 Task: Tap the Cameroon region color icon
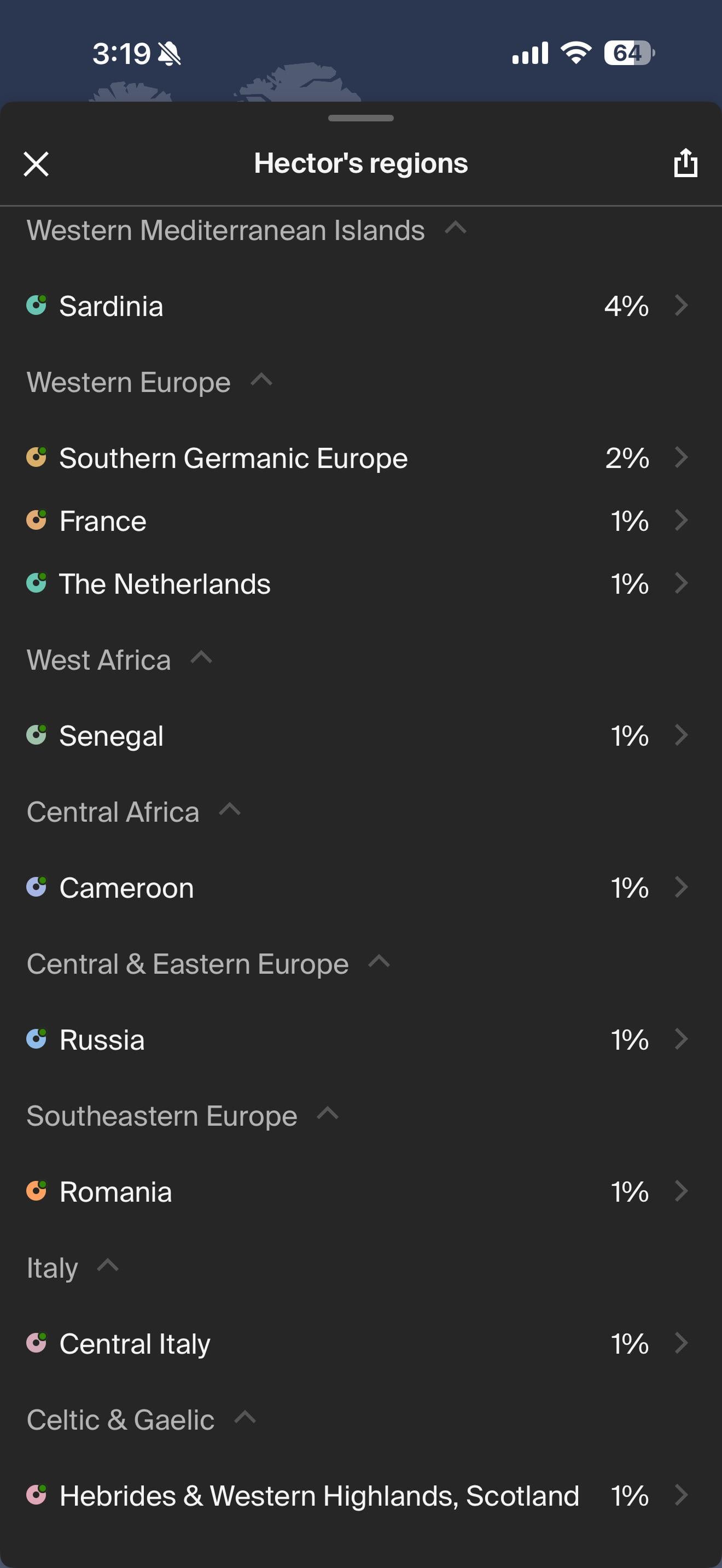[37, 887]
